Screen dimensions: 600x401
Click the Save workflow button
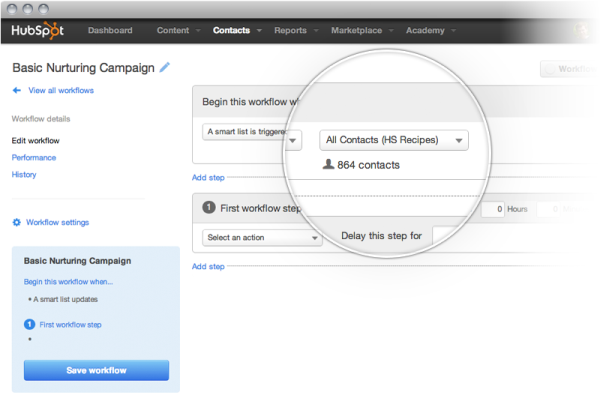[96, 370]
